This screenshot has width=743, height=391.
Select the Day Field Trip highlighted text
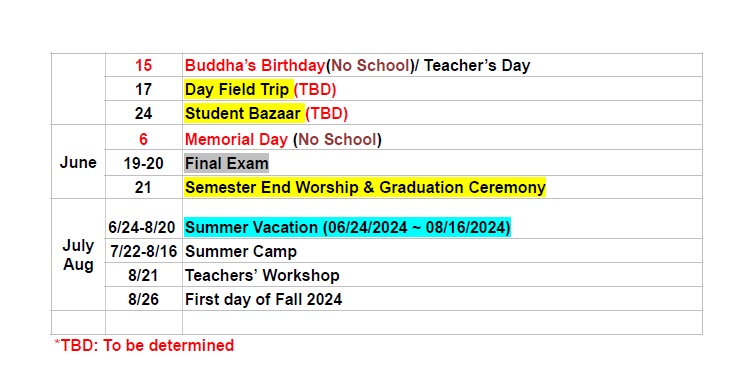(x=237, y=90)
